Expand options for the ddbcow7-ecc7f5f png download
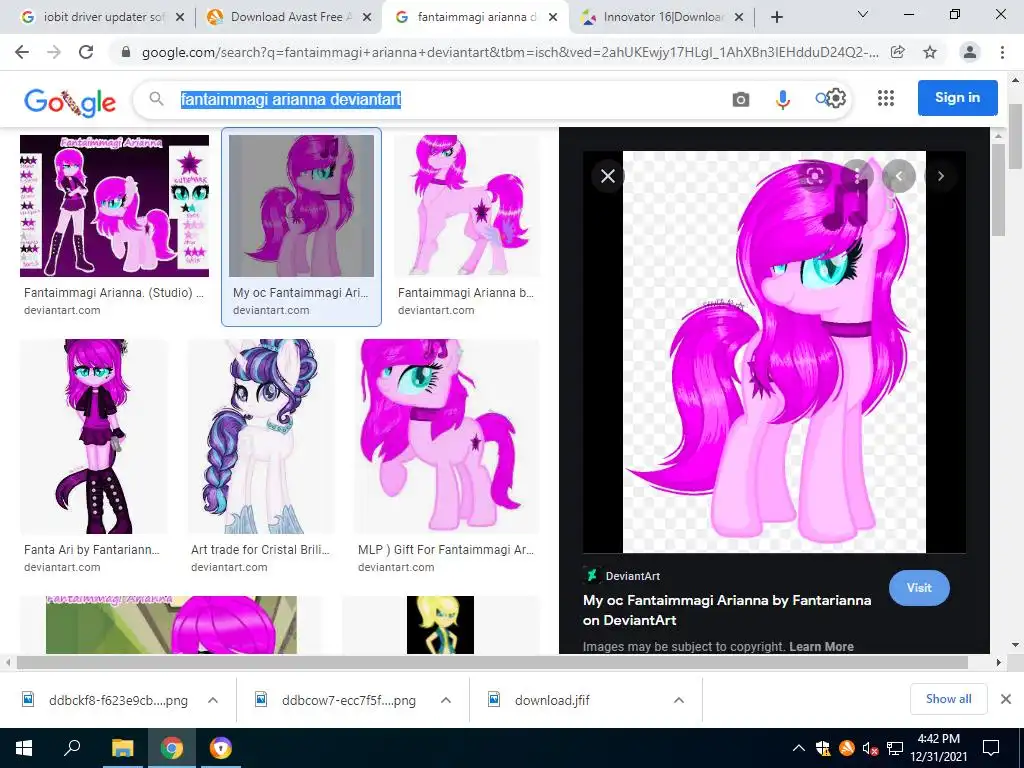Image resolution: width=1024 pixels, height=768 pixels. point(446,700)
